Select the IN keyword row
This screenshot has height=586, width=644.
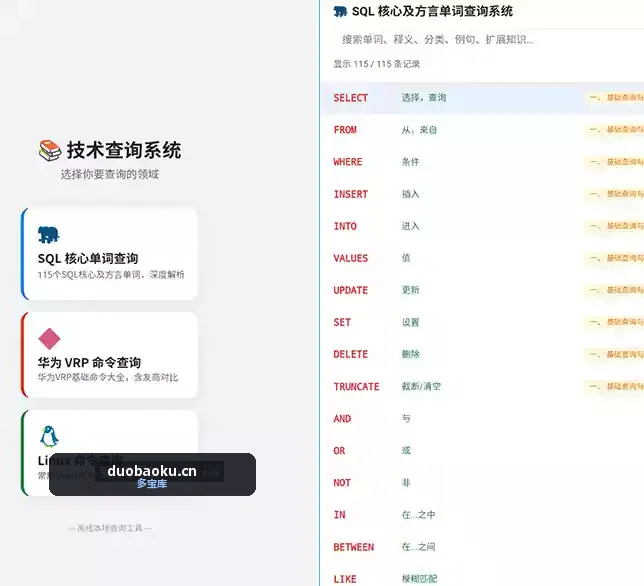click(482, 515)
